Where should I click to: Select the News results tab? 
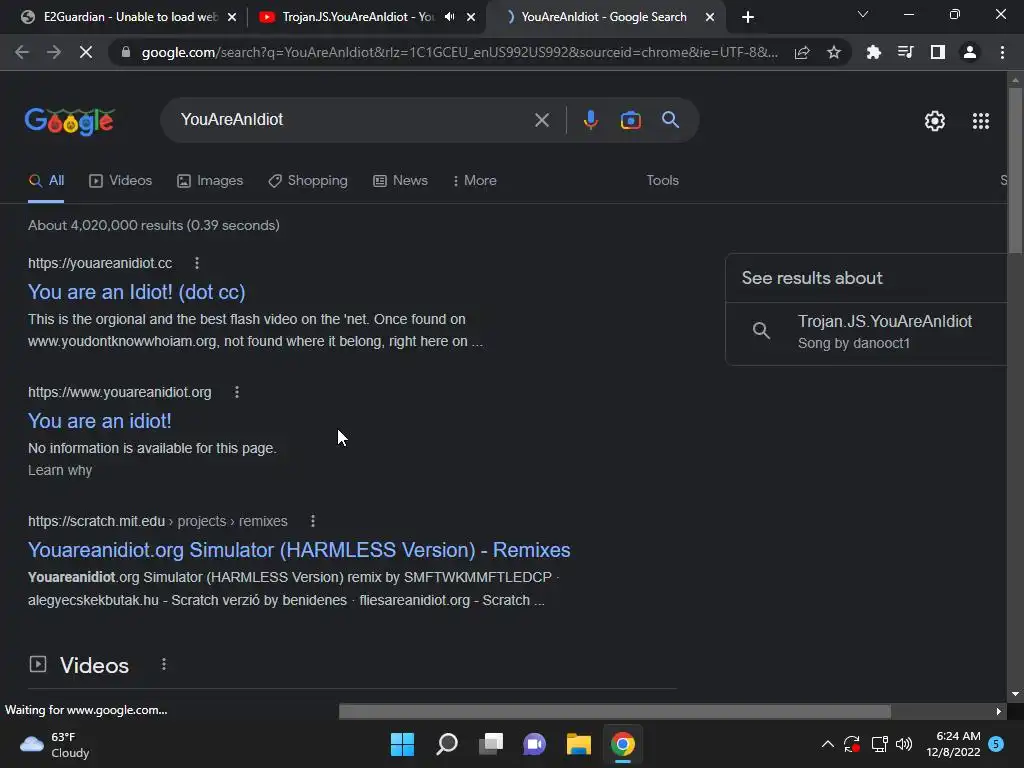pos(400,181)
